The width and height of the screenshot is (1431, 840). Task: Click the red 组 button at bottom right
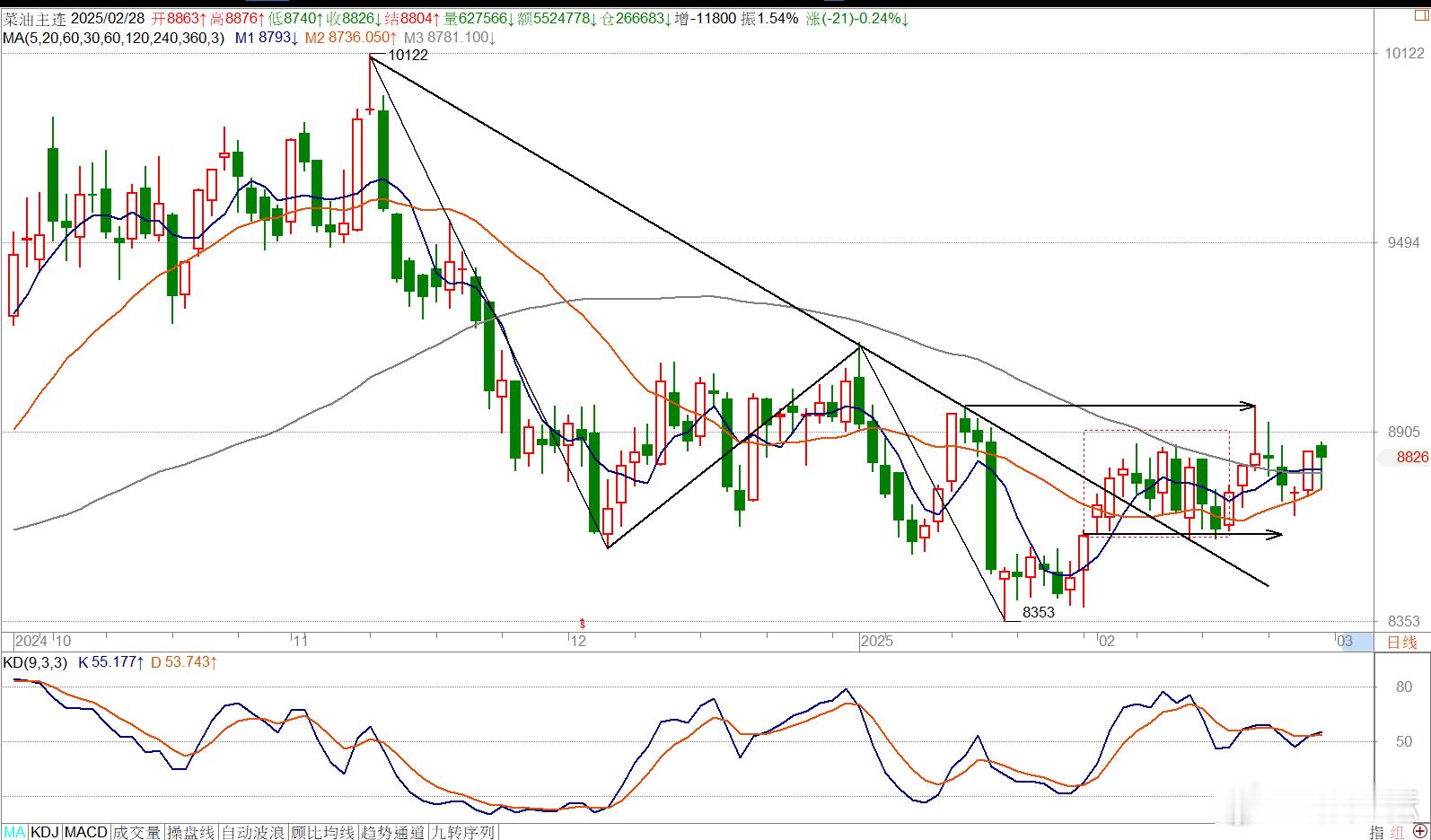tap(1397, 832)
